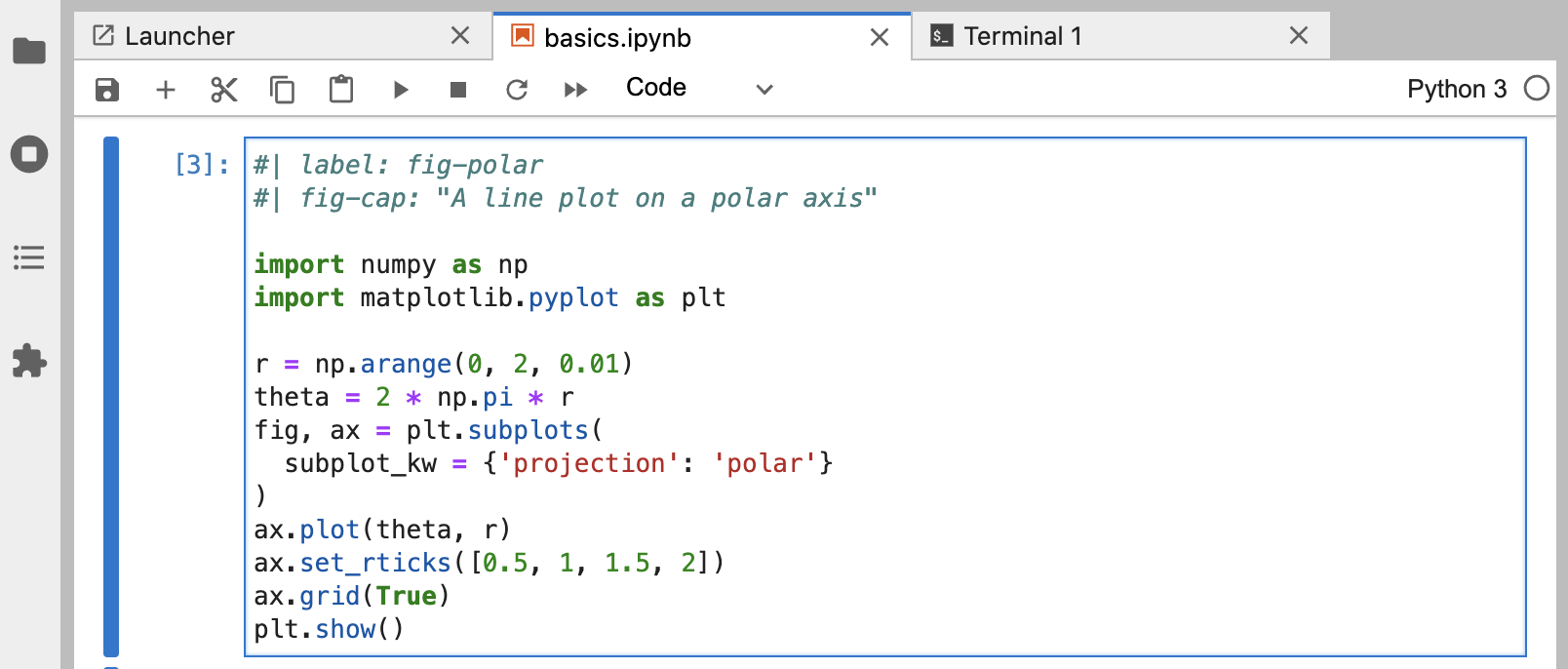The height and width of the screenshot is (669, 1568).
Task: Cut the selected cell with the scissors icon
Action: pos(224,90)
